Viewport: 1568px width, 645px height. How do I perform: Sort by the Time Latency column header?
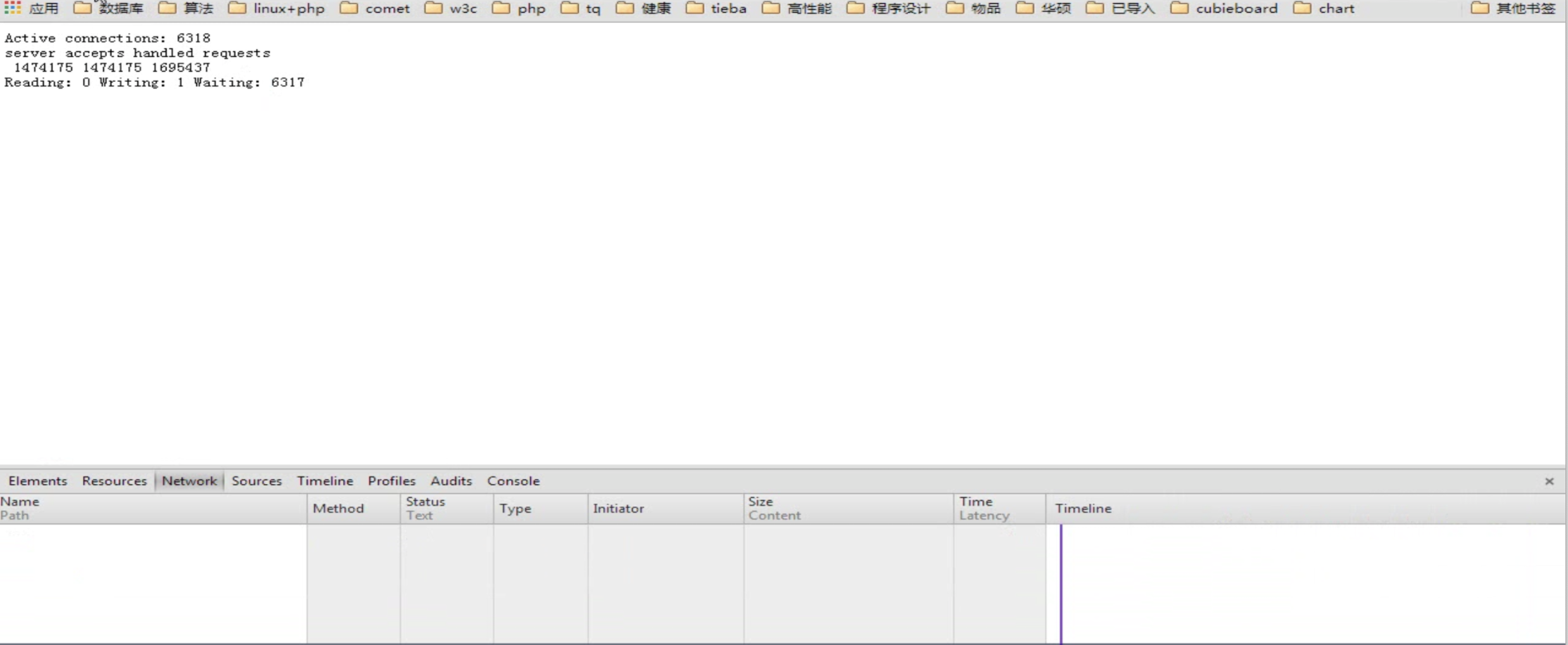pyautogui.click(x=999, y=508)
